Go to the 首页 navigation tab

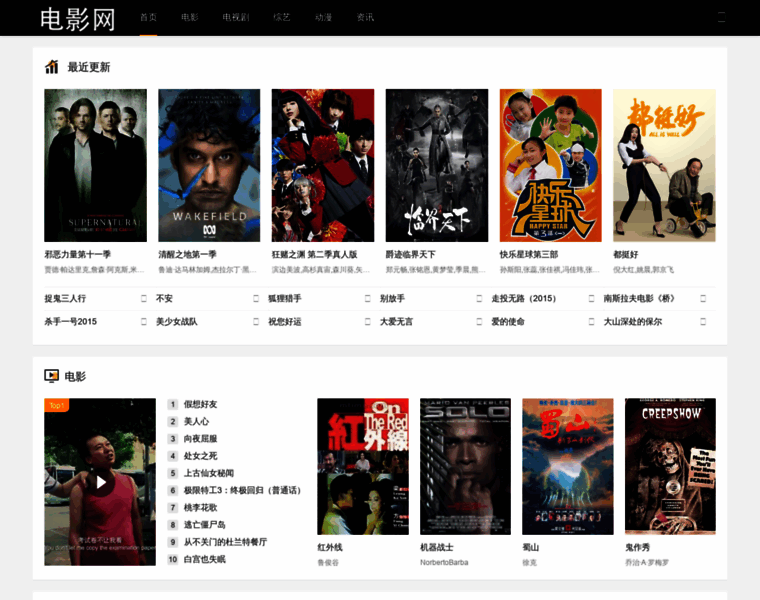[148, 17]
